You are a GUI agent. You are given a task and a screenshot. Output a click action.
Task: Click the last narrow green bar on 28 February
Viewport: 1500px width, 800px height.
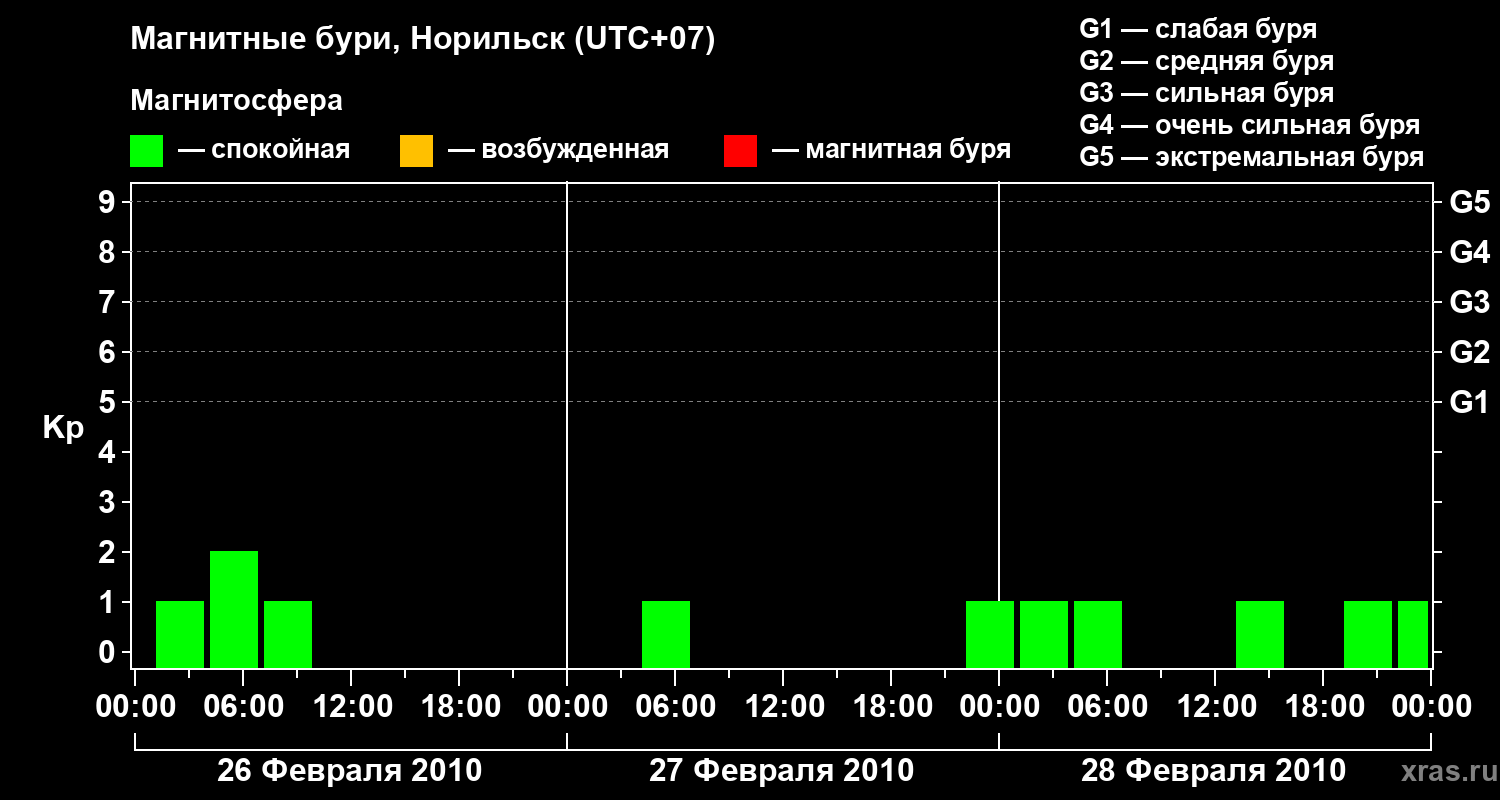click(x=1413, y=634)
